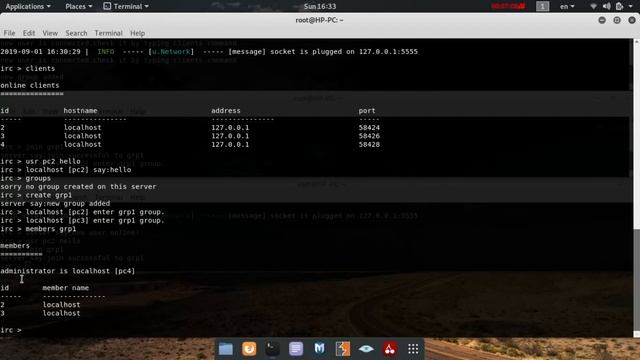The height and width of the screenshot is (360, 640).
Task: Click the 'member name' column header
Action: click(x=66, y=288)
